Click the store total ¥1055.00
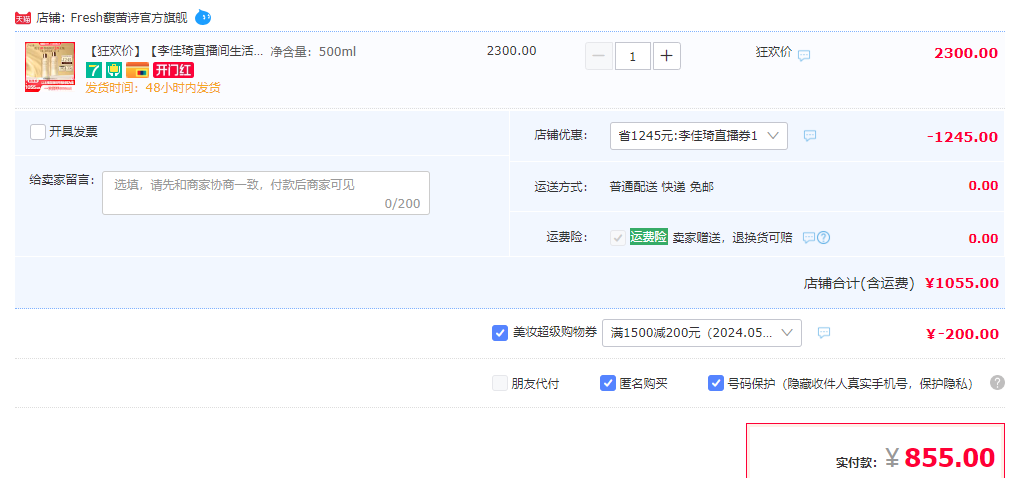 point(962,283)
